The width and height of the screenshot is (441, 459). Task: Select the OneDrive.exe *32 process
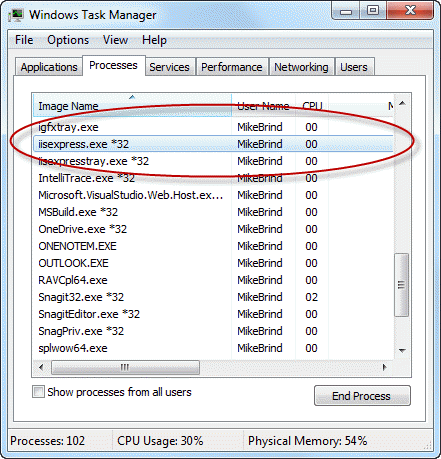213,229
